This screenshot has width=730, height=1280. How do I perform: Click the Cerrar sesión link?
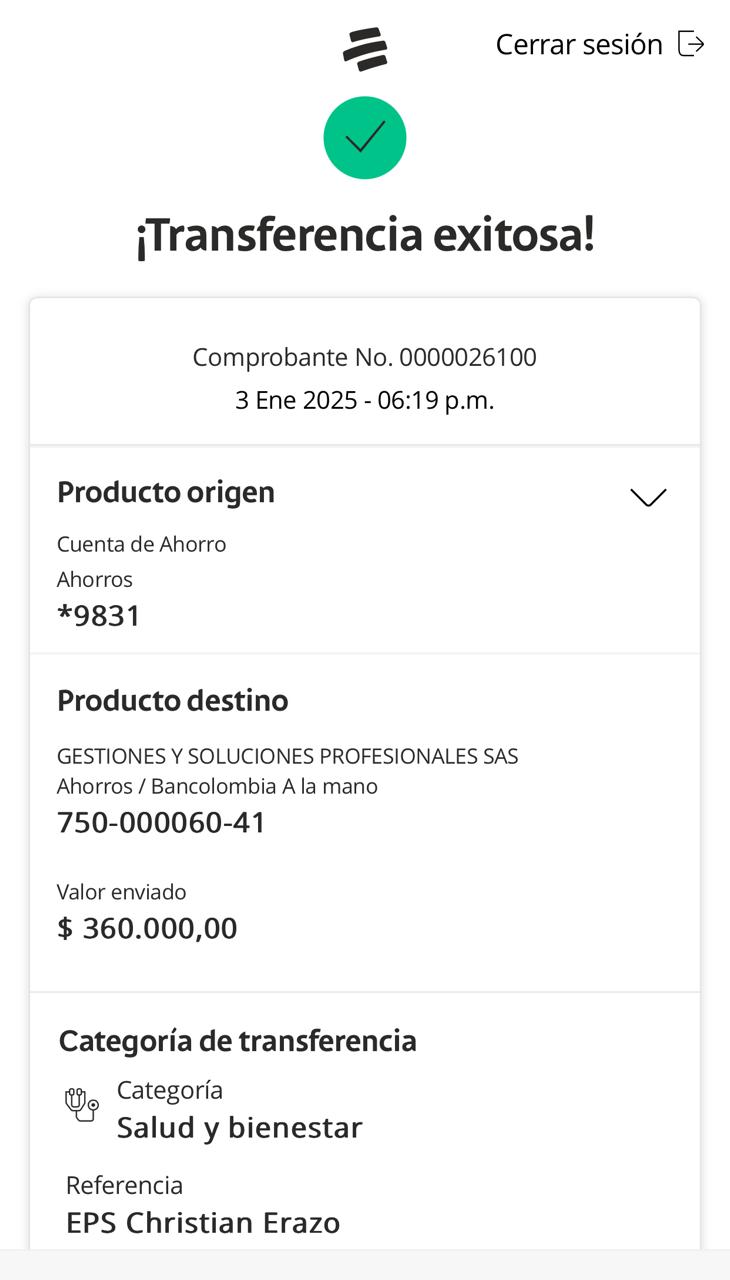click(x=579, y=45)
